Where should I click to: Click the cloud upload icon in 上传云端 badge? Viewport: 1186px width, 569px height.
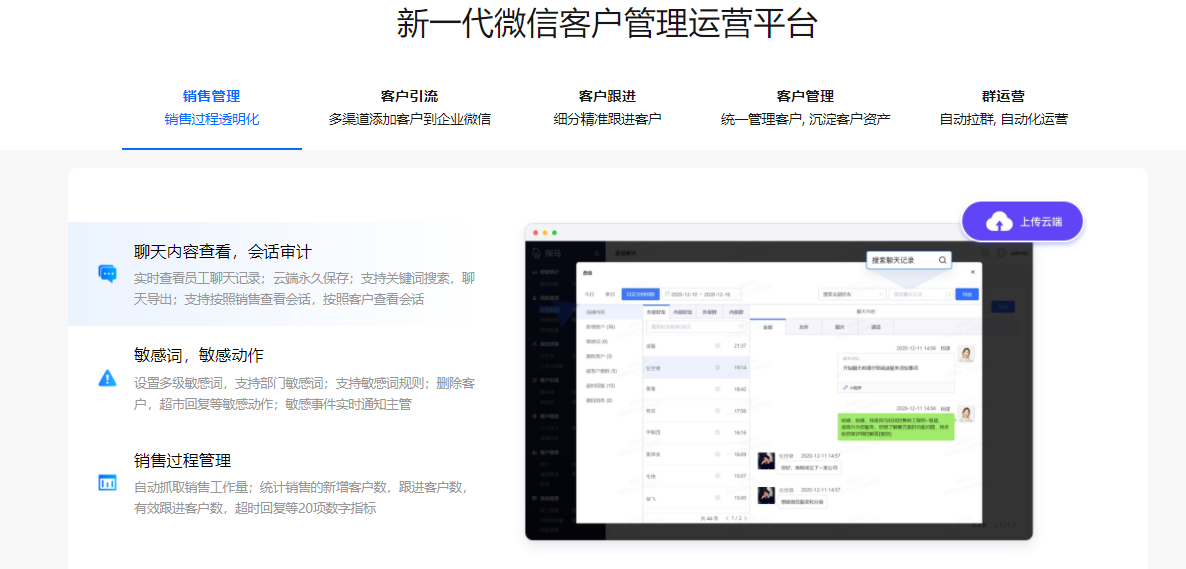pos(999,222)
